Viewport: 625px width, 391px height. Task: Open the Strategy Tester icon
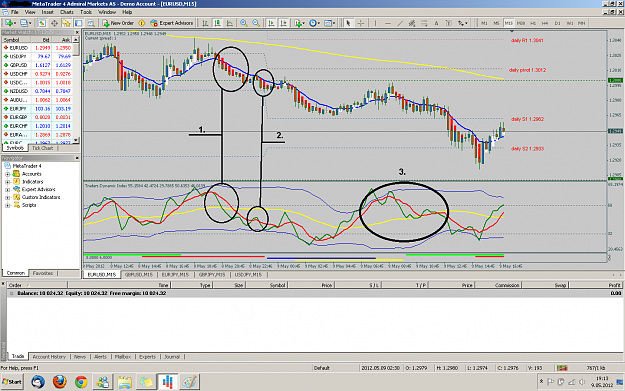[91, 23]
